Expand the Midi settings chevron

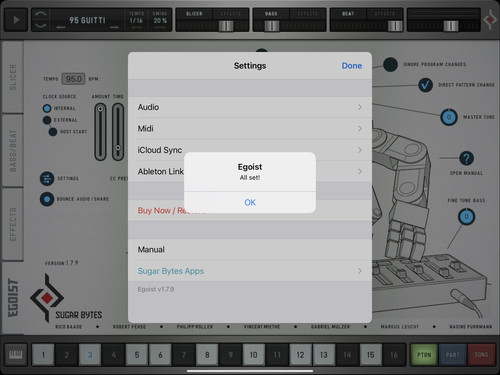tap(360, 129)
